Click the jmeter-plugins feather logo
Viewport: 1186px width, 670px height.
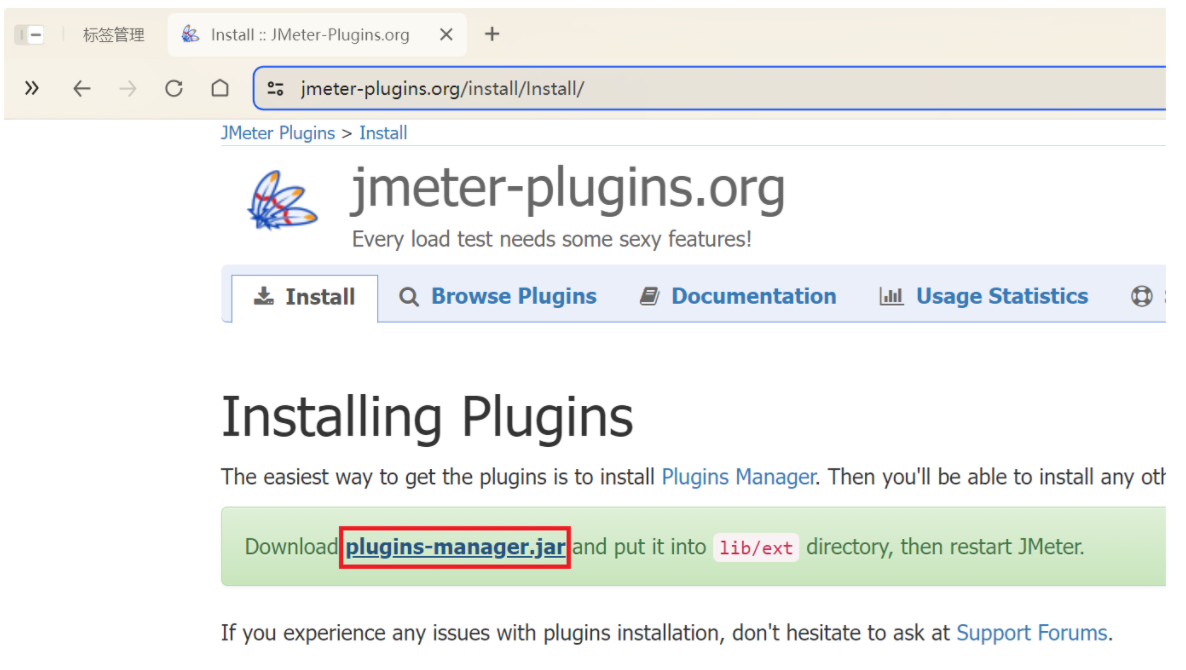click(x=281, y=200)
